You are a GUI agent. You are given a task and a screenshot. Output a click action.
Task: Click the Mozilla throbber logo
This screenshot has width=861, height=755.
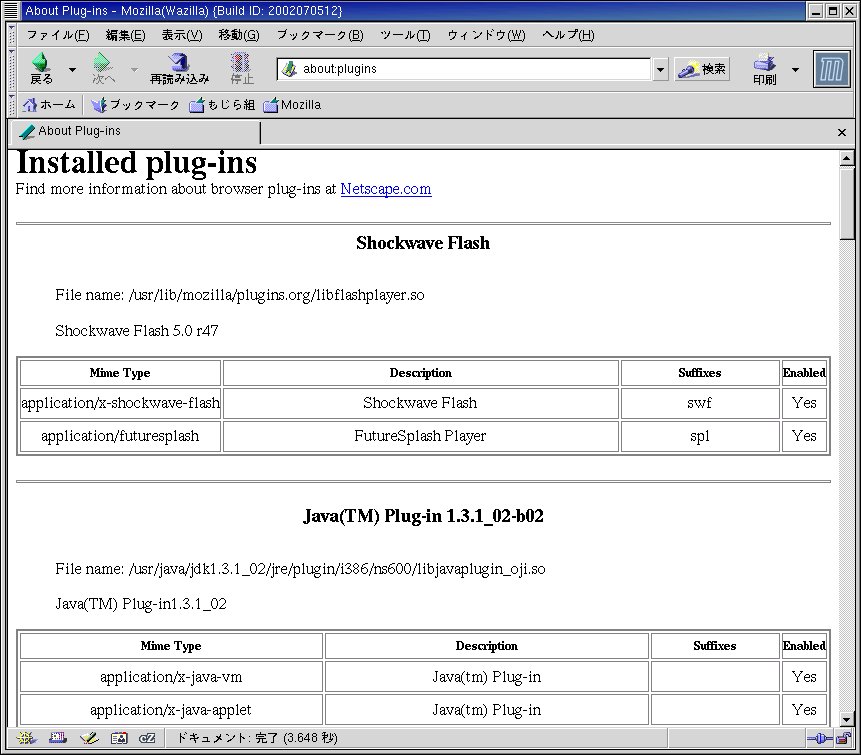click(831, 69)
